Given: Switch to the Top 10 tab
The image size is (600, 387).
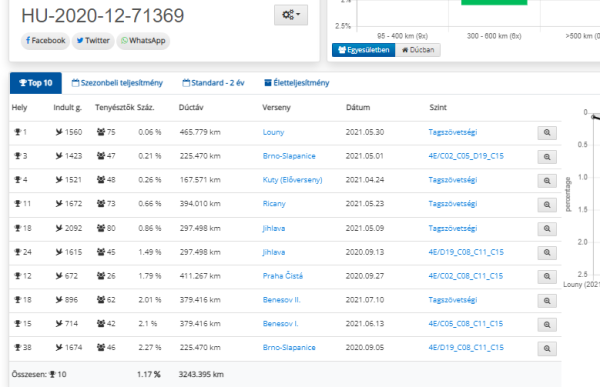Looking at the screenshot, I should click(x=36, y=83).
